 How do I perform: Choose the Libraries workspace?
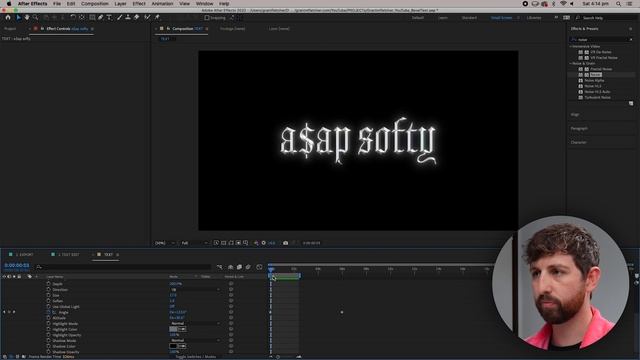pyautogui.click(x=534, y=18)
